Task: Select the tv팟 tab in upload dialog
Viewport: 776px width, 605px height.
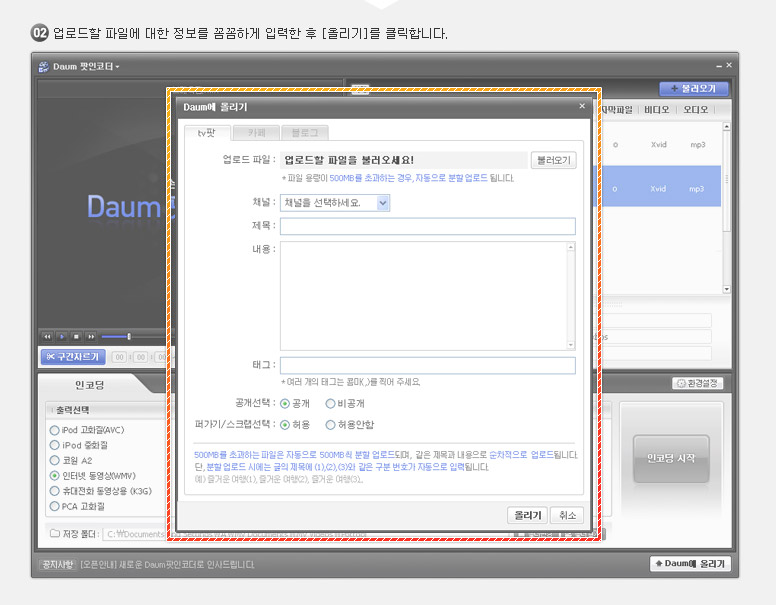Action: (x=207, y=133)
